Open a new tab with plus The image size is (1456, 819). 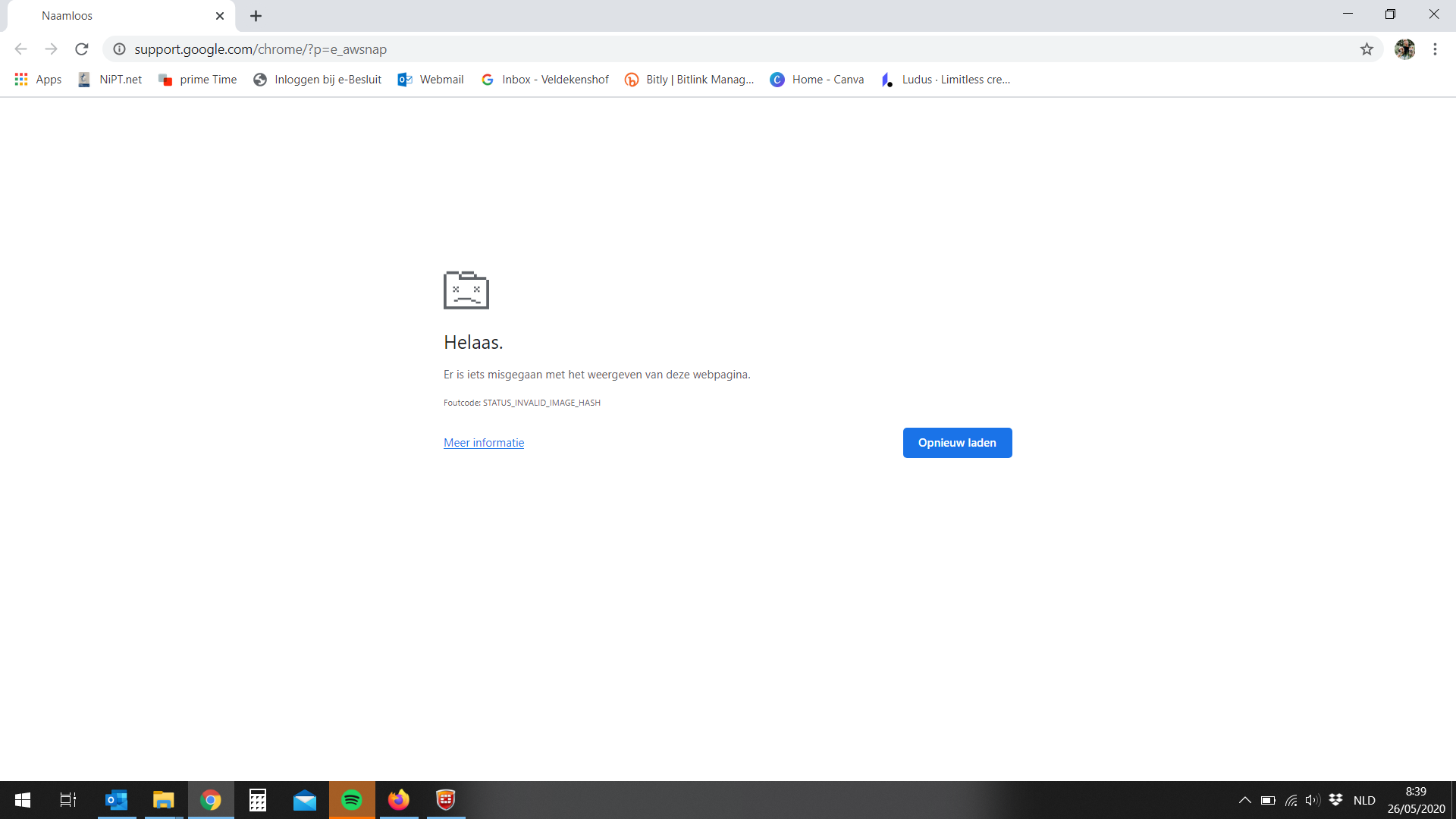(x=256, y=16)
